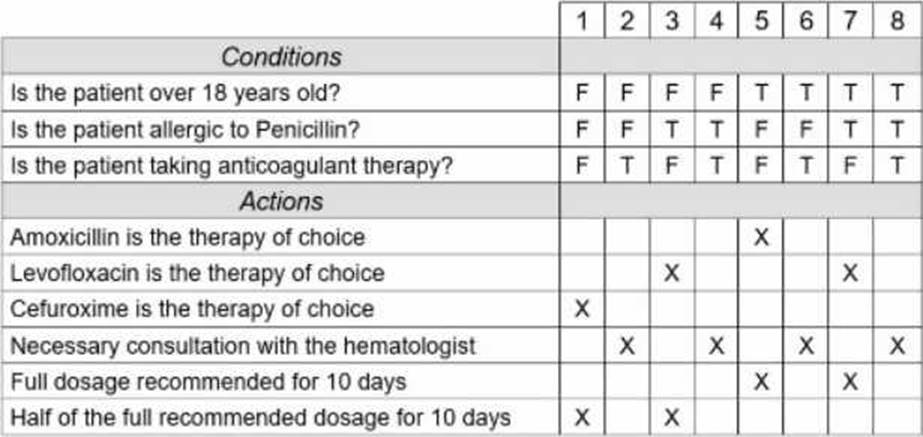Screen dimensions: 923x437
Task: Click the X mark in the Cefuroxime row
Action: pyautogui.click(x=582, y=309)
